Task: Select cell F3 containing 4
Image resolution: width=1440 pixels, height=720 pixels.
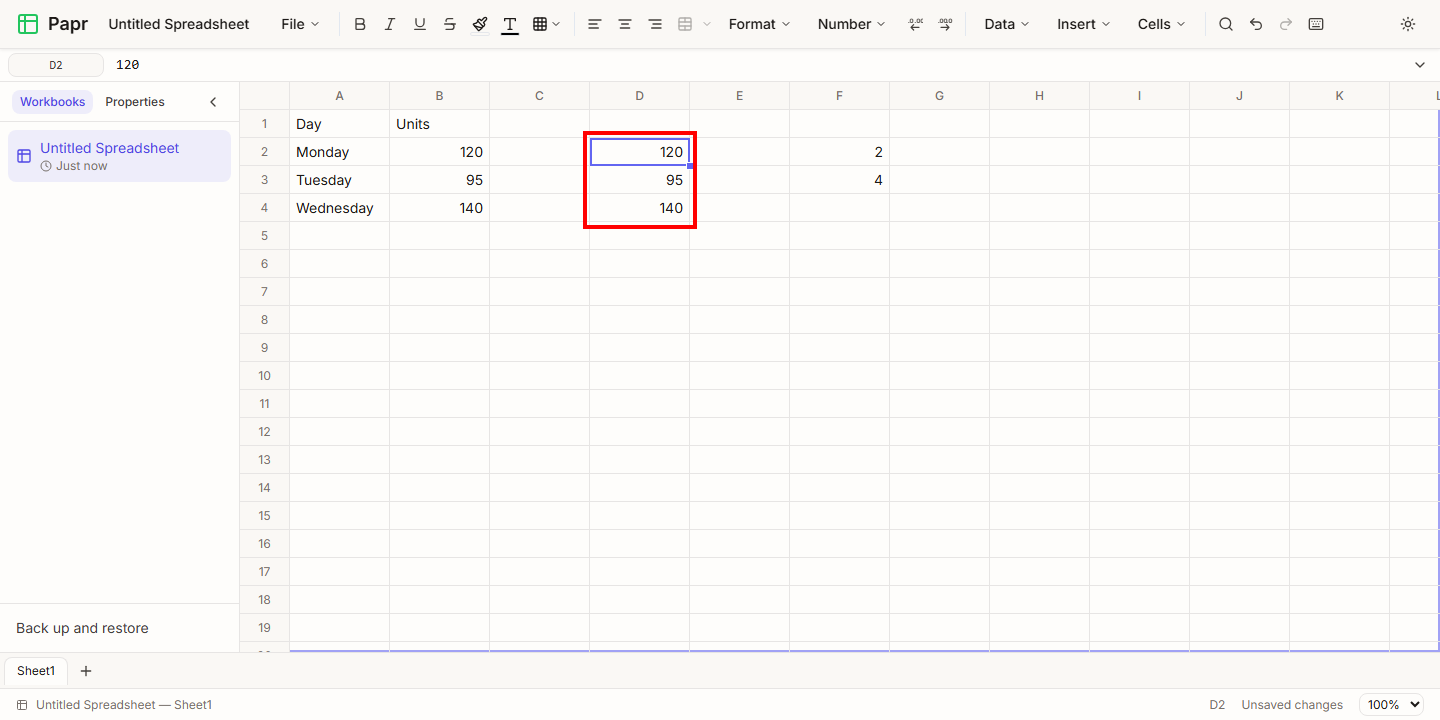Action: click(x=840, y=180)
